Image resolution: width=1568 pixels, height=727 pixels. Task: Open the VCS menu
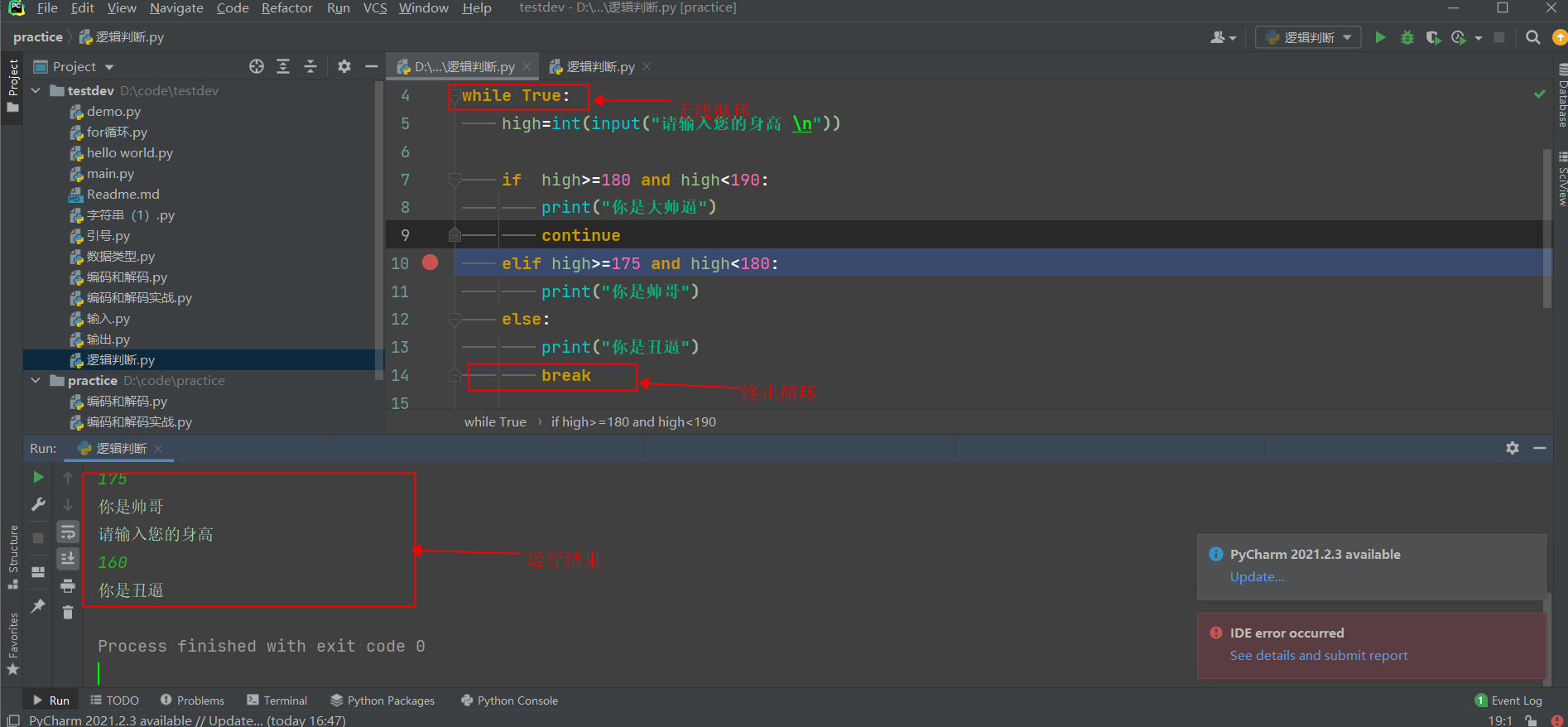375,8
